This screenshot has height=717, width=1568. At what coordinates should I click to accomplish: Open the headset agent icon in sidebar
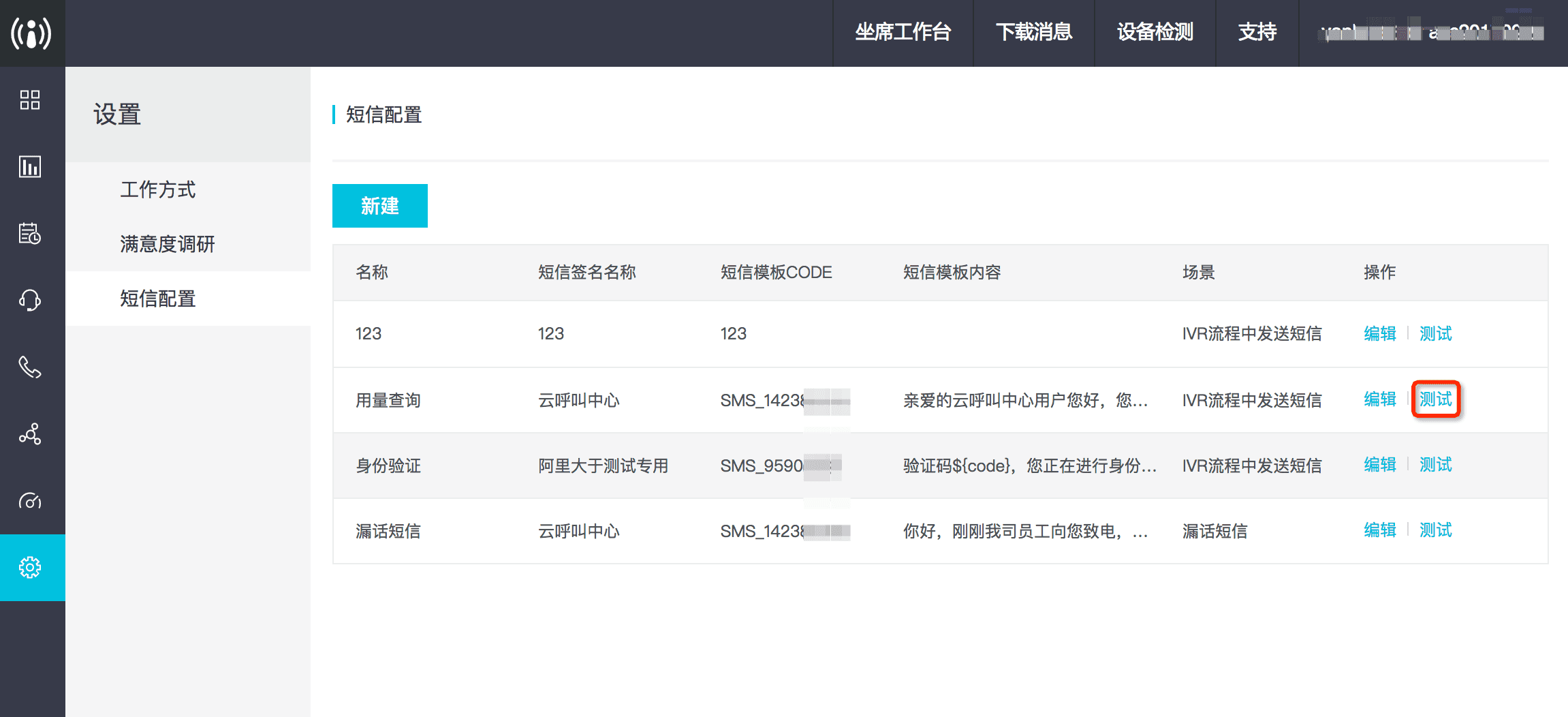(30, 300)
